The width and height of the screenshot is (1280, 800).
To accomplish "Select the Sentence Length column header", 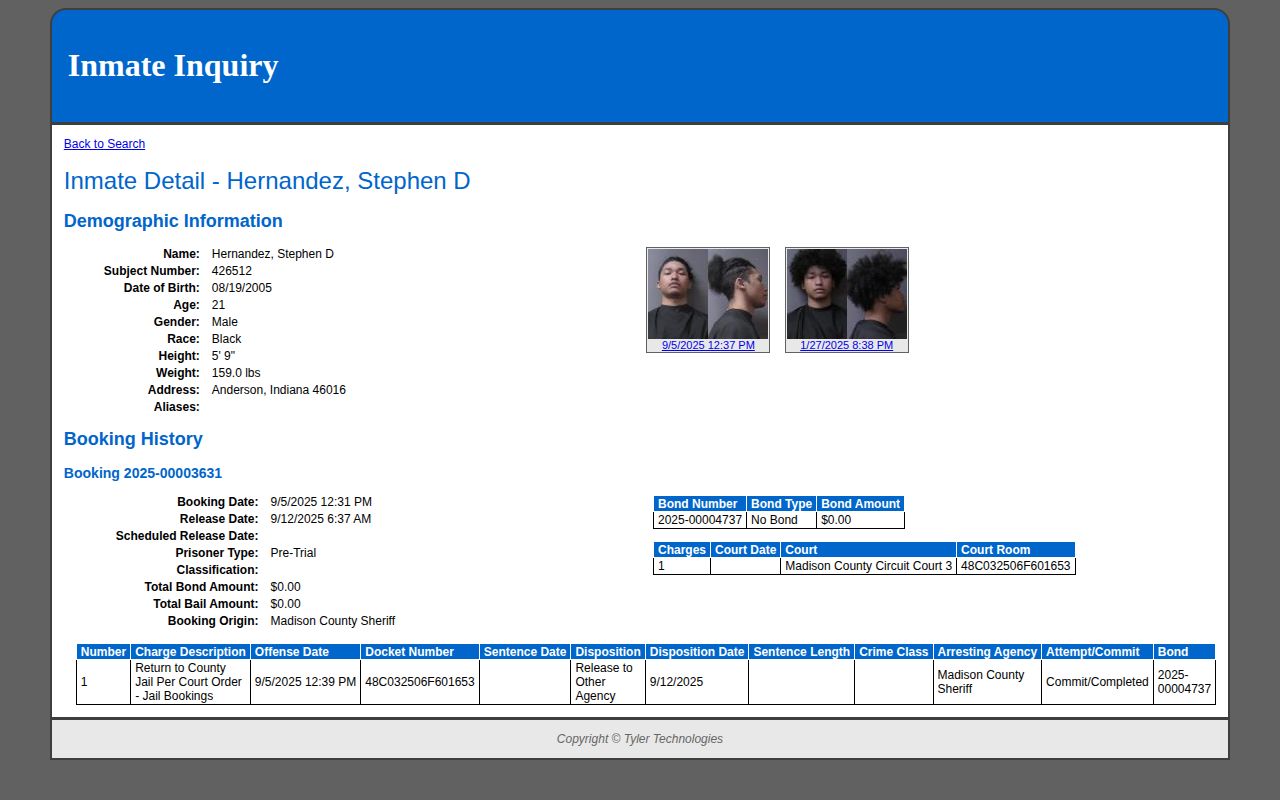I will [801, 652].
